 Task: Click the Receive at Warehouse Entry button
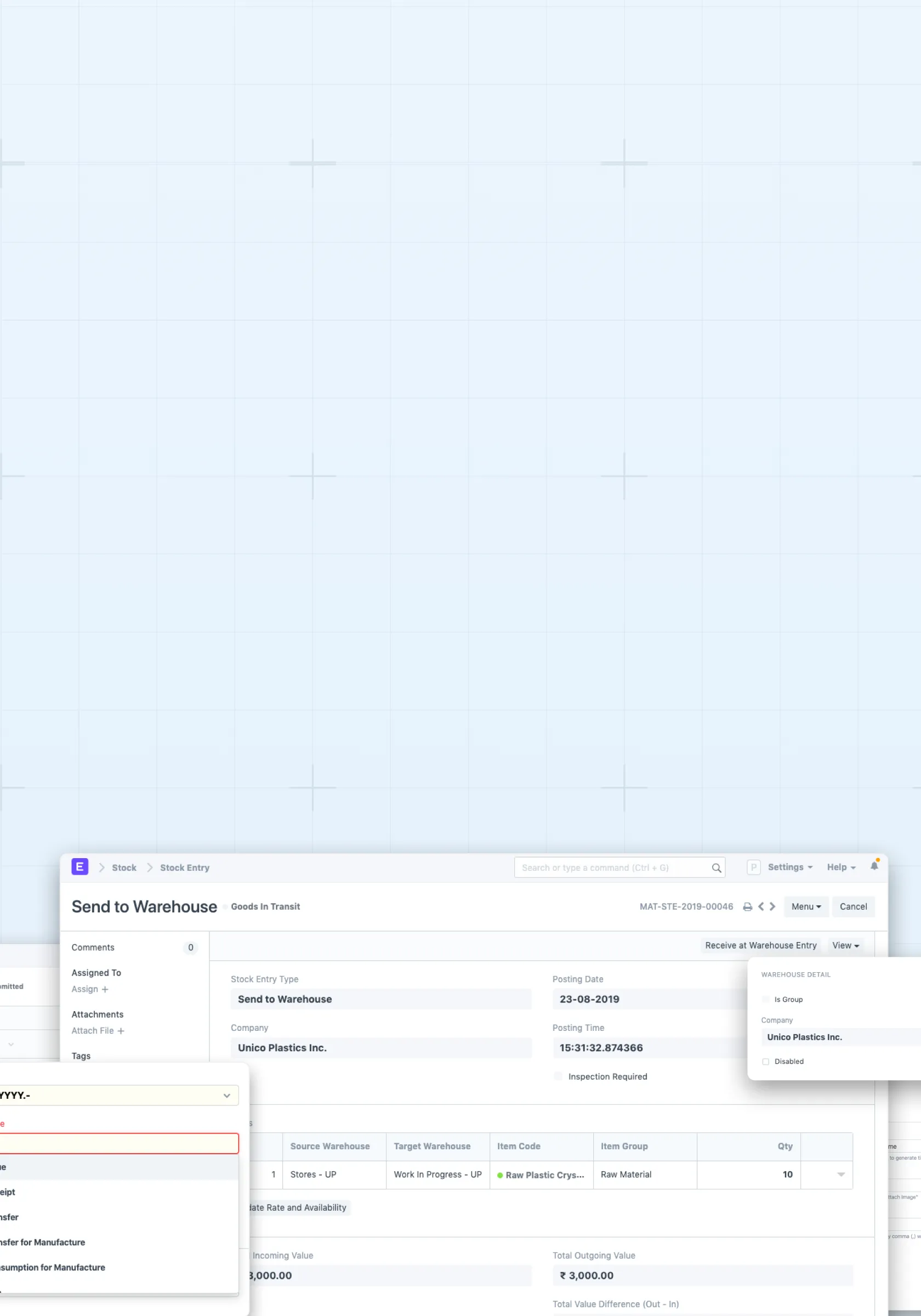pyautogui.click(x=760, y=945)
